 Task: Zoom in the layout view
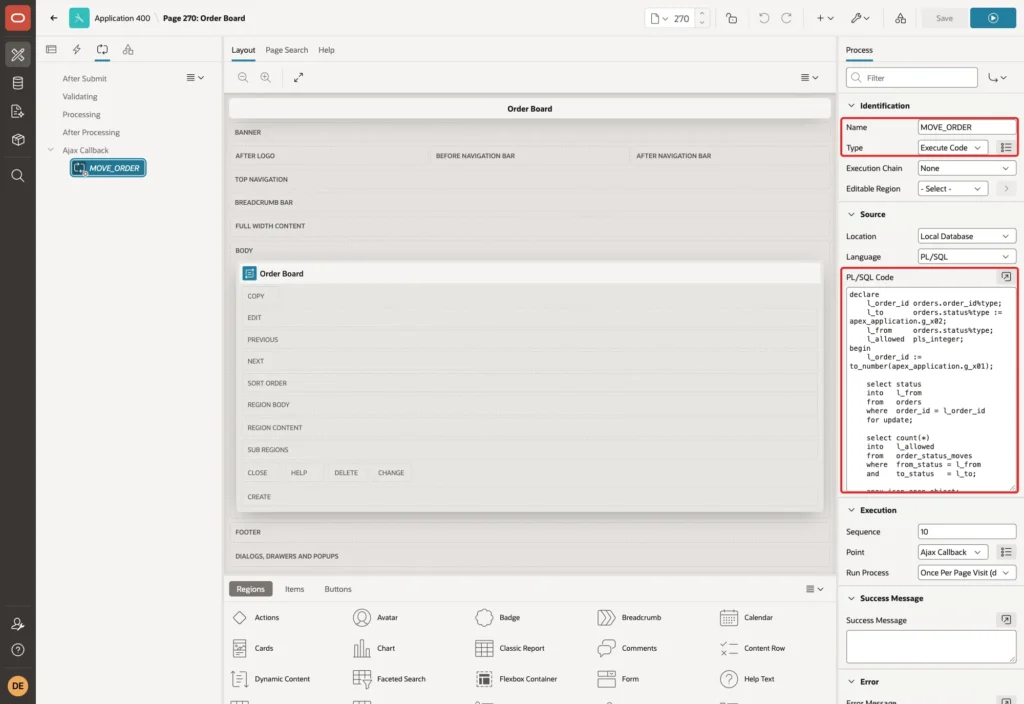pyautogui.click(x=265, y=77)
